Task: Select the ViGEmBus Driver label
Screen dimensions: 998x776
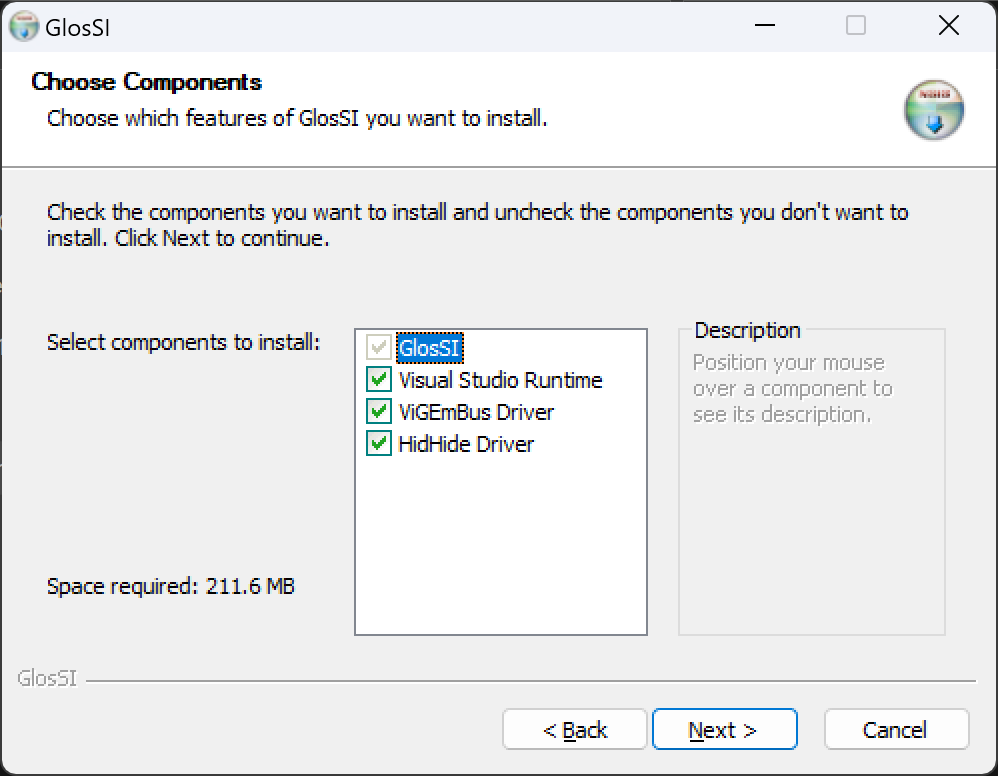Action: pos(476,412)
